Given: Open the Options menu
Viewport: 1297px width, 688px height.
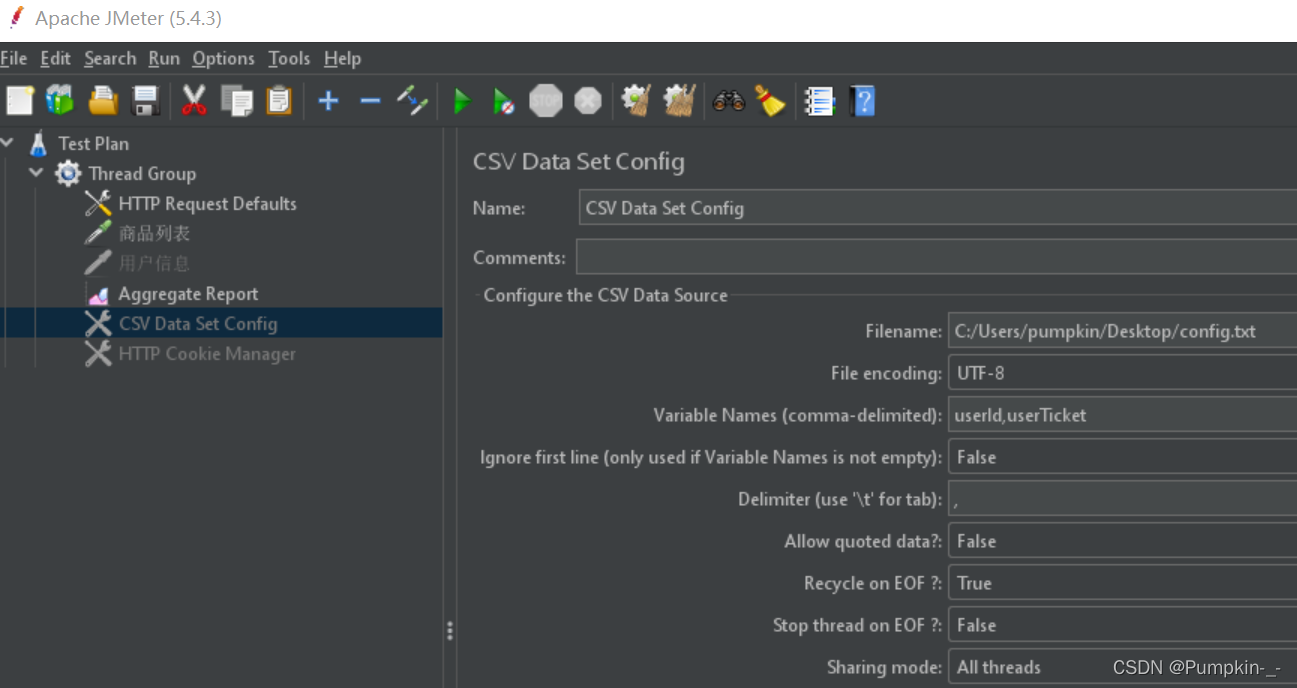Looking at the screenshot, I should [224, 58].
